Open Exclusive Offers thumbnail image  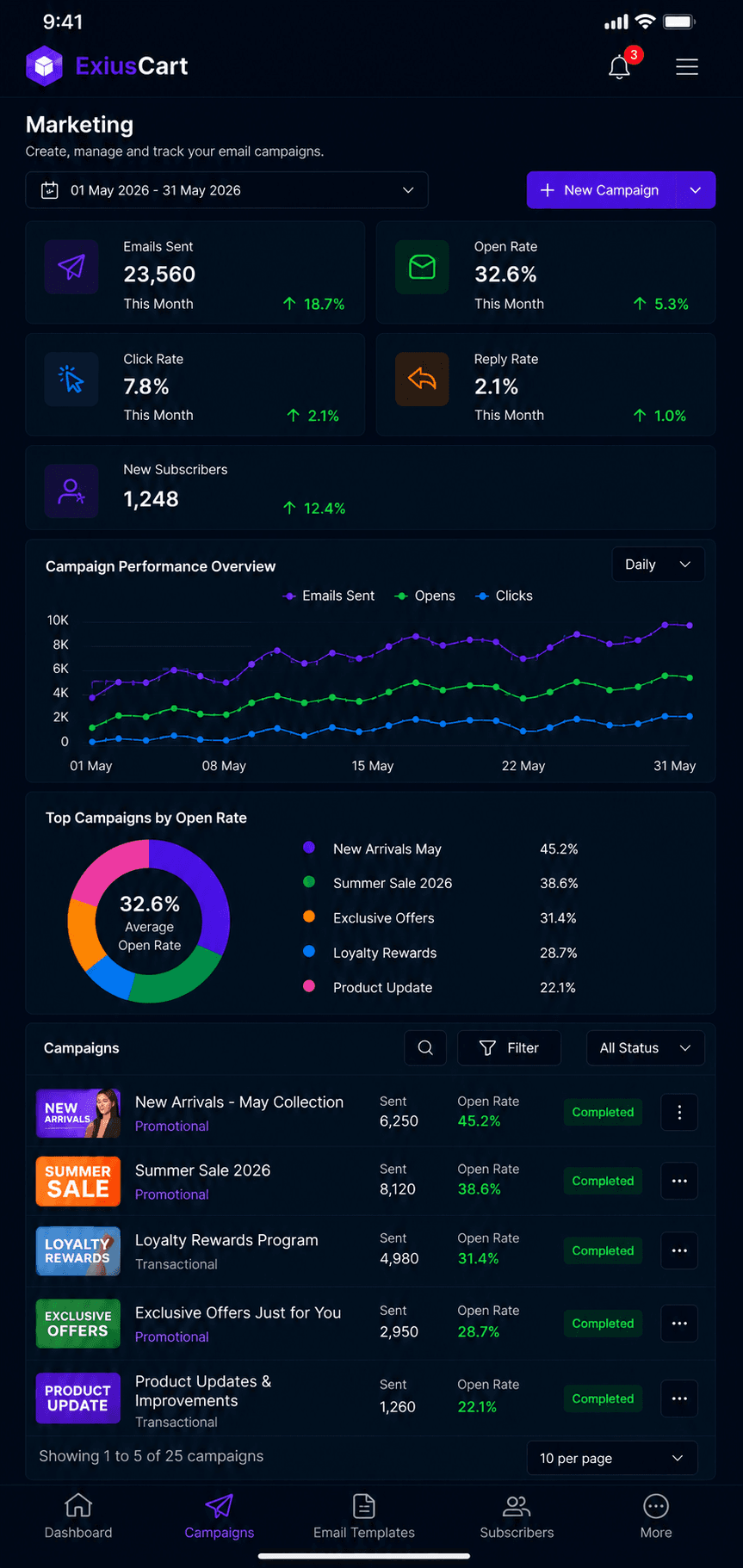pos(78,1324)
